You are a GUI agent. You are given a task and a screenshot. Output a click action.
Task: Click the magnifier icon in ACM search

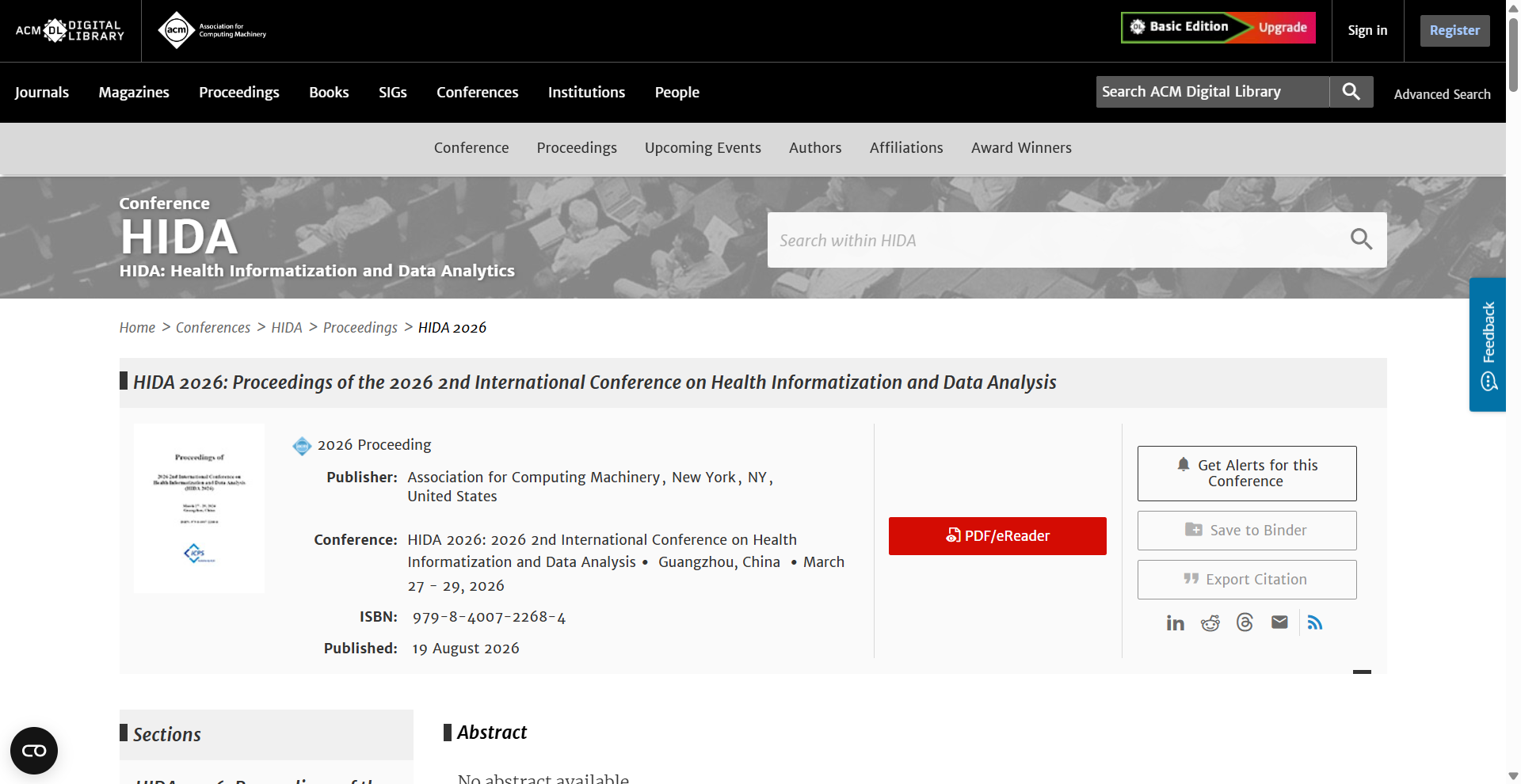click(1351, 92)
